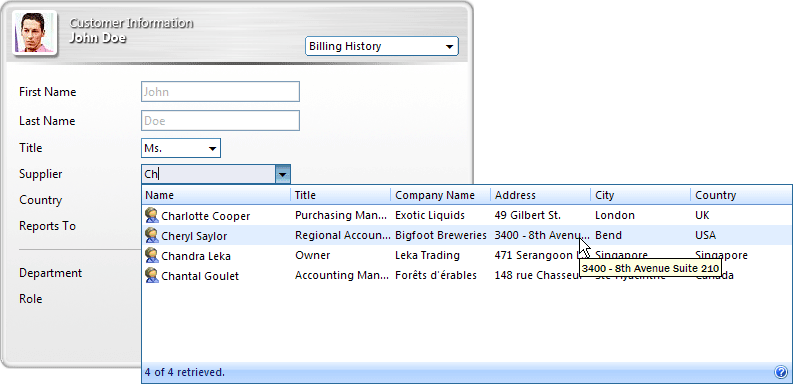
Task: Click the user icon beside Chandra Leka
Action: pyautogui.click(x=152, y=255)
